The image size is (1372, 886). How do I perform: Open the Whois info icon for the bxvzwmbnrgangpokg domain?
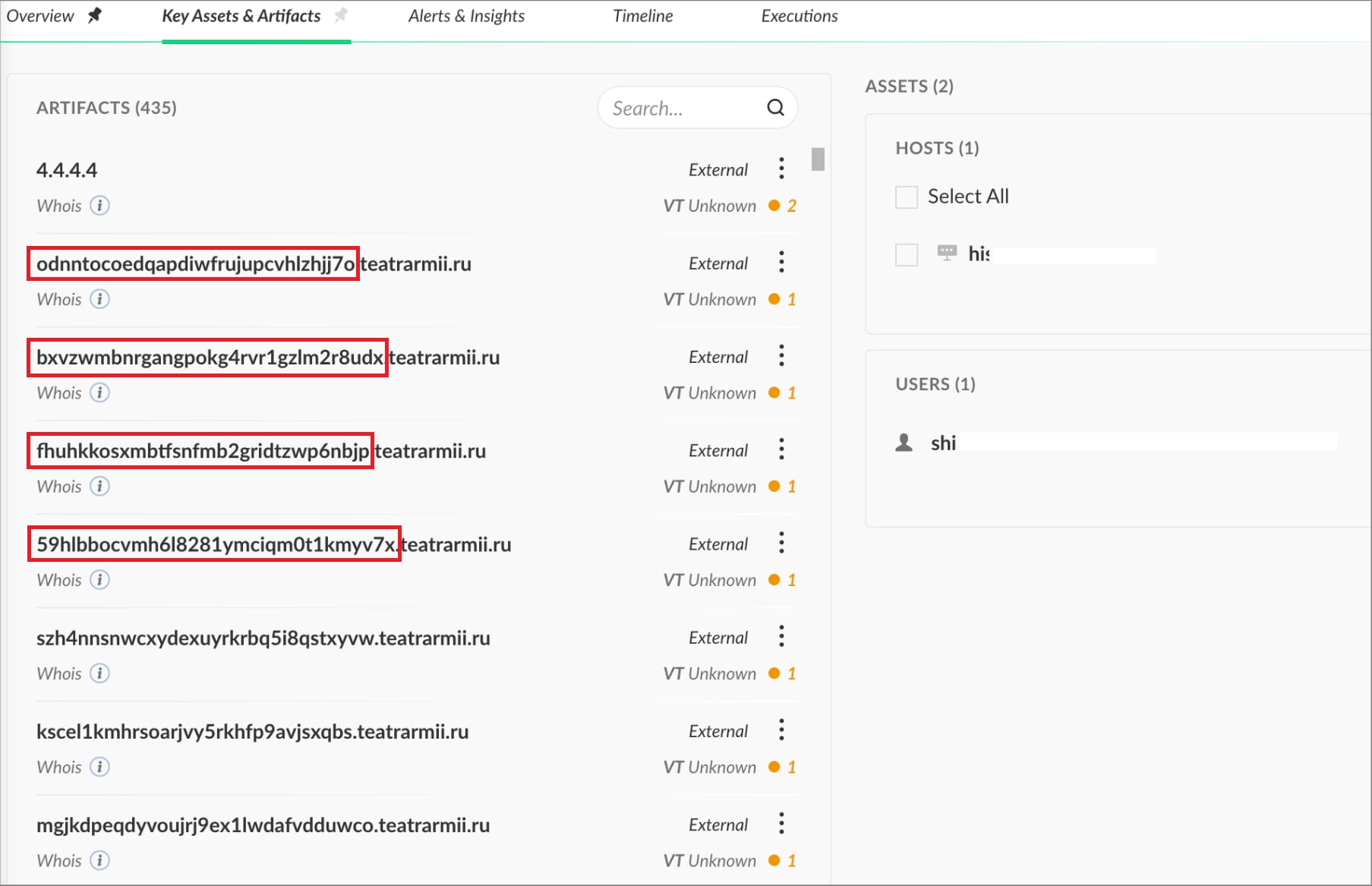point(99,393)
